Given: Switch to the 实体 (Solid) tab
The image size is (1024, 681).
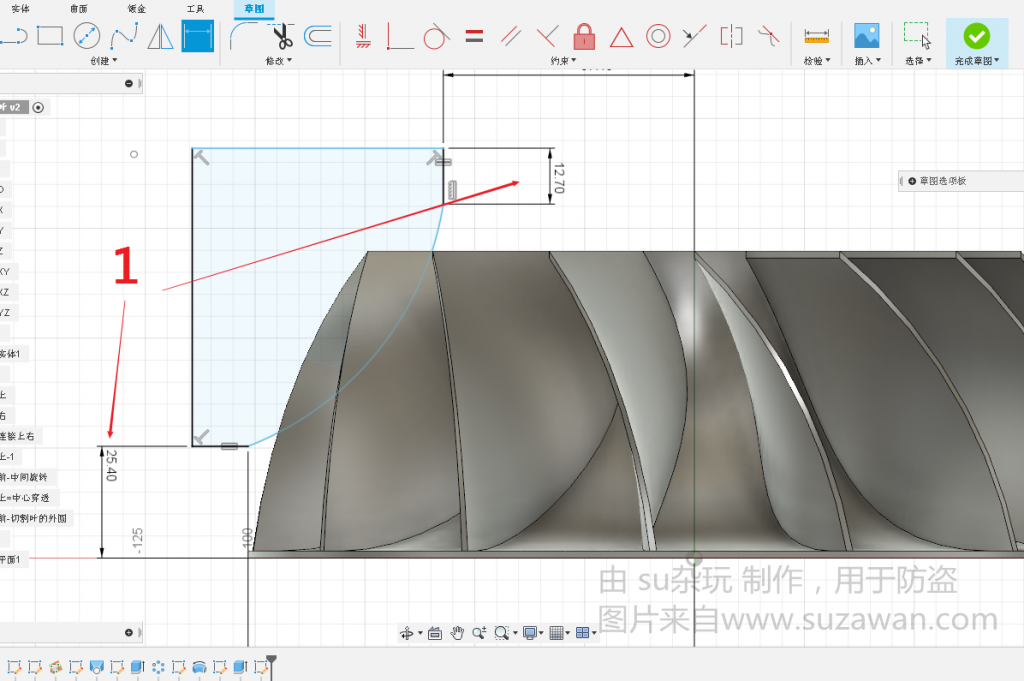Looking at the screenshot, I should [x=20, y=8].
